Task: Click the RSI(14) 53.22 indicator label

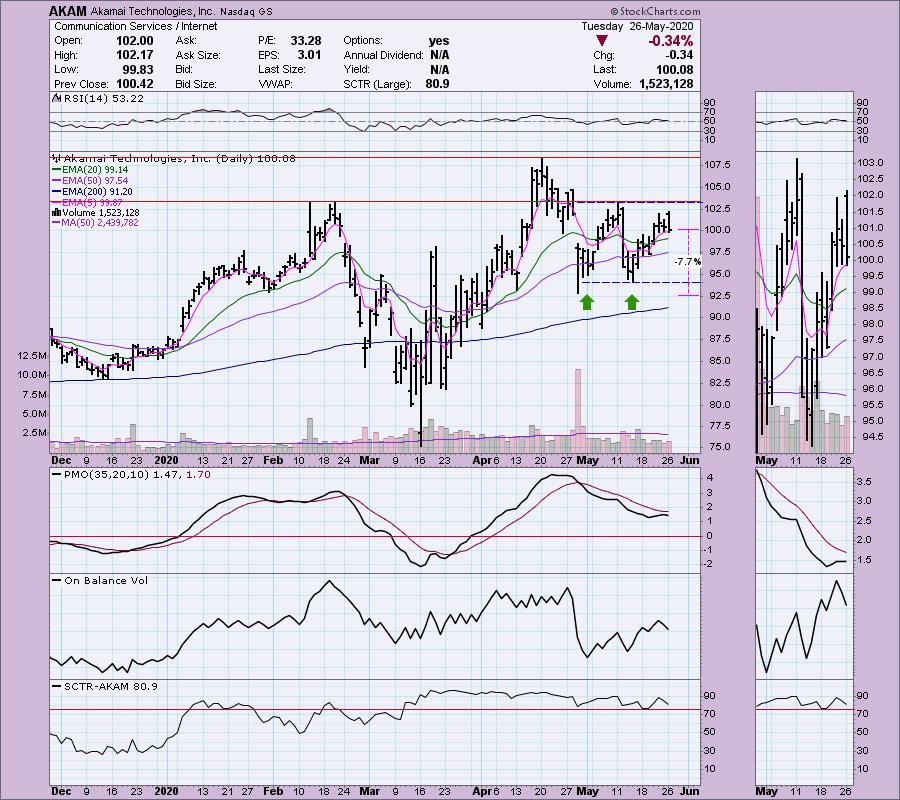Action: pyautogui.click(x=103, y=98)
